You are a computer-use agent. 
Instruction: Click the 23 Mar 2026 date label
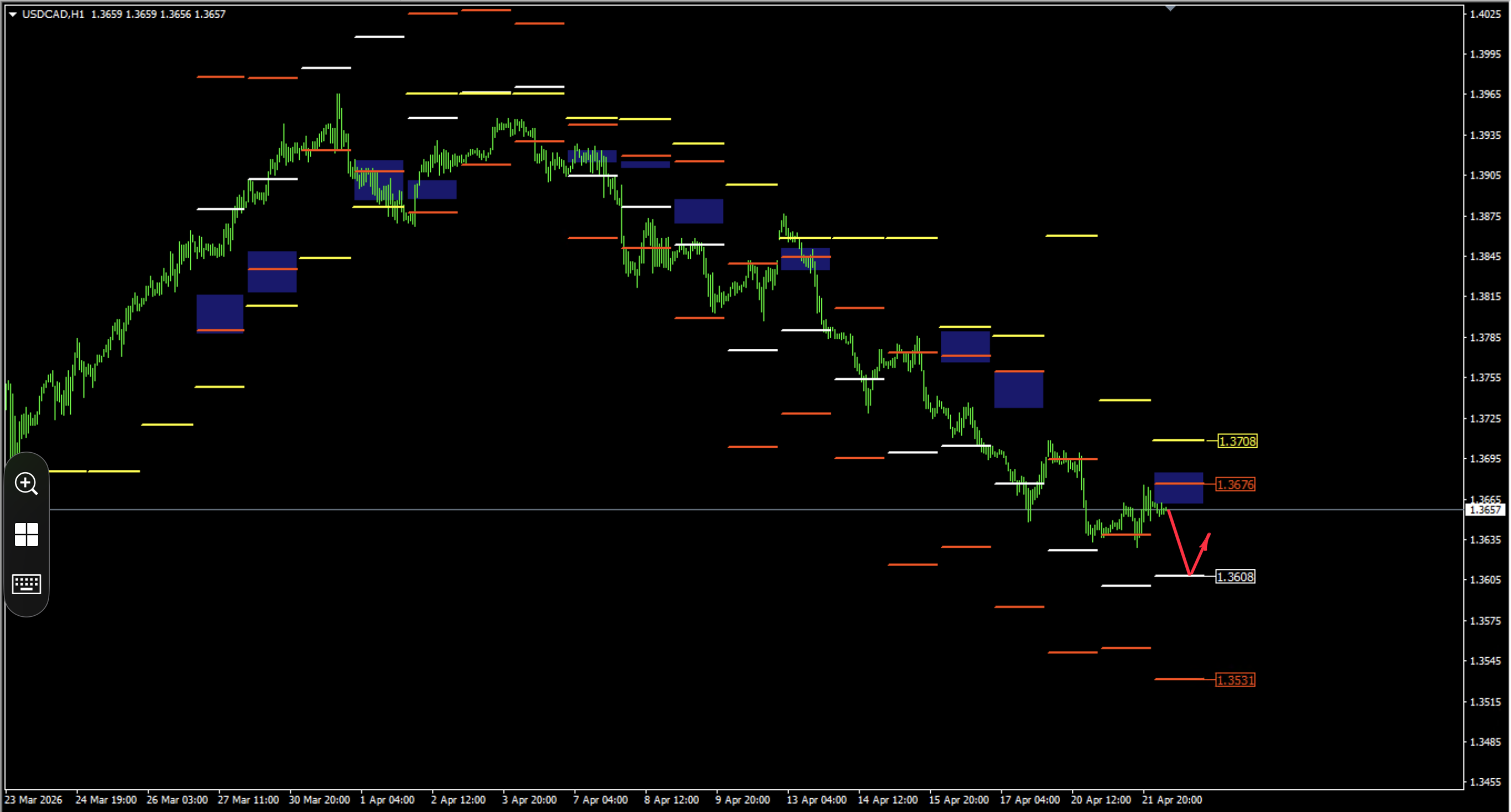tap(33, 800)
